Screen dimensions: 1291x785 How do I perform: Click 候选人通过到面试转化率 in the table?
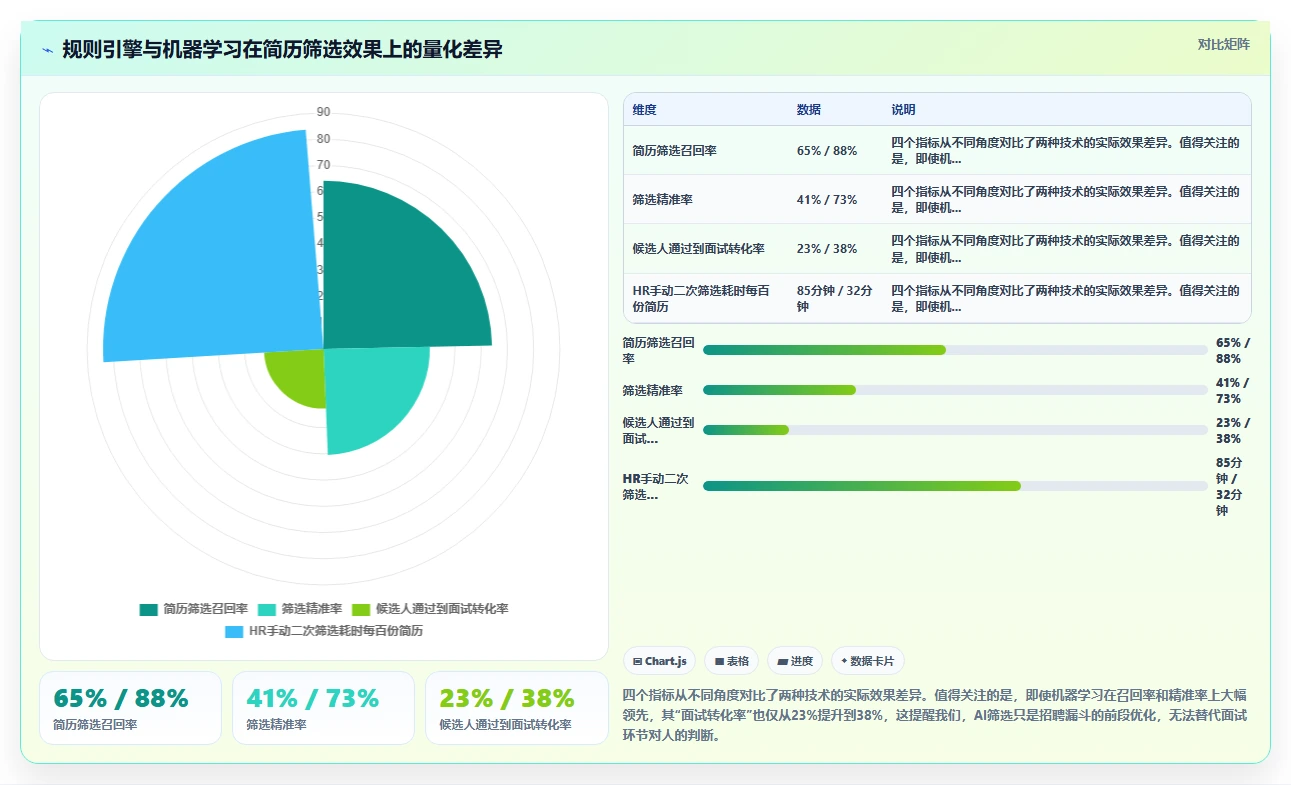[699, 249]
